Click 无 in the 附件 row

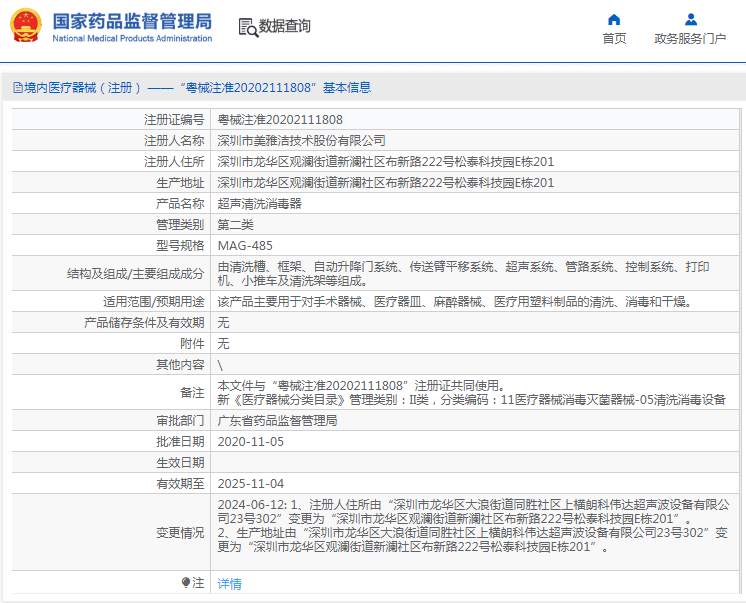pyautogui.click(x=223, y=344)
